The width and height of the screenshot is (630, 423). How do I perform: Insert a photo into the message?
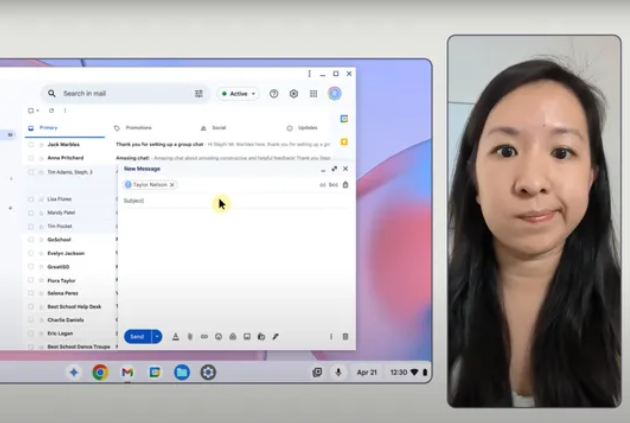(247, 337)
